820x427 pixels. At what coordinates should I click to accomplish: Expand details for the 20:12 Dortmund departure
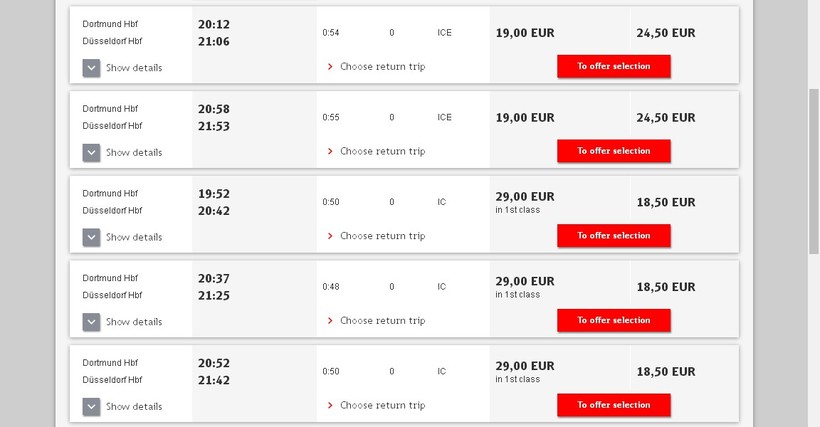(x=91, y=68)
